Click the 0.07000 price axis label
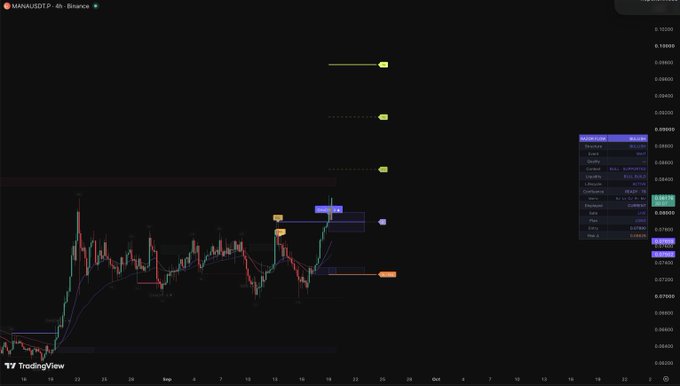Image resolution: width=680 pixels, height=386 pixels. pyautogui.click(x=664, y=296)
